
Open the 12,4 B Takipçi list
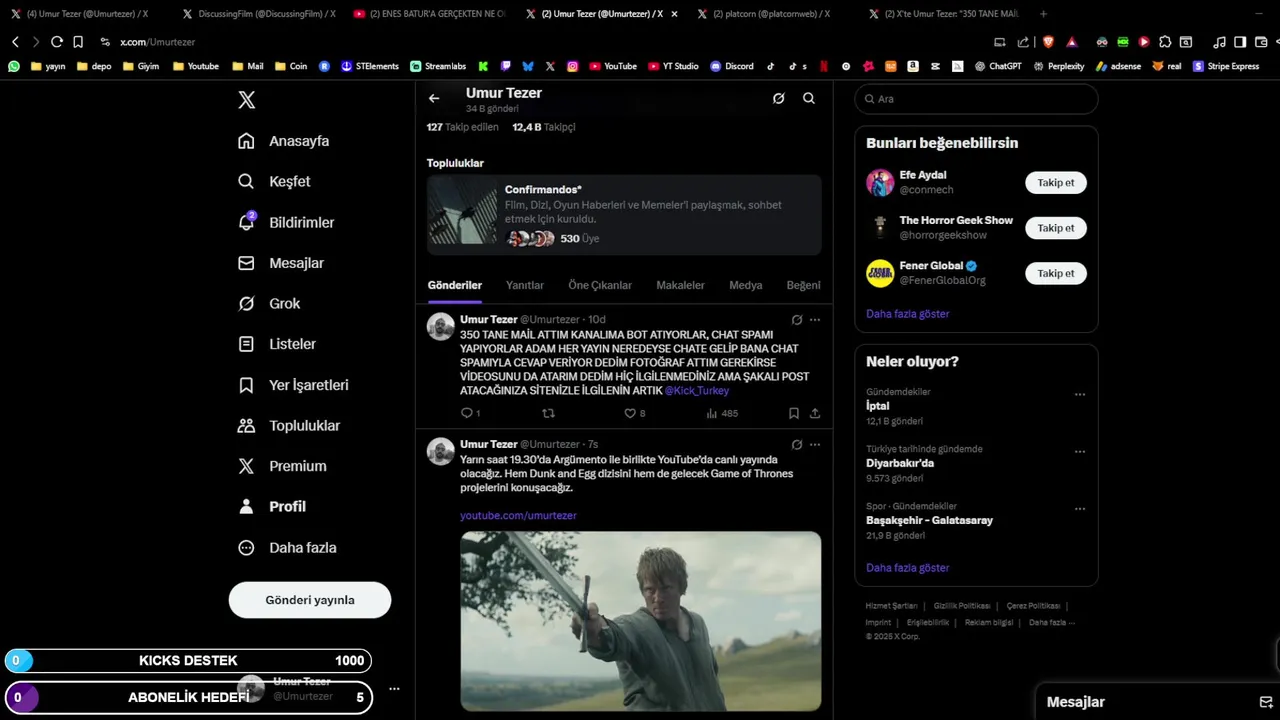coord(544,127)
